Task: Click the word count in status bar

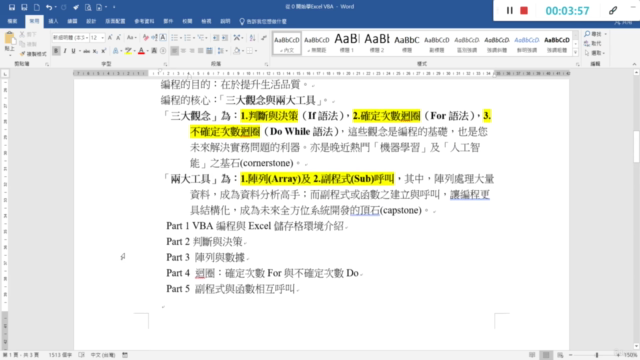Action: pos(60,355)
